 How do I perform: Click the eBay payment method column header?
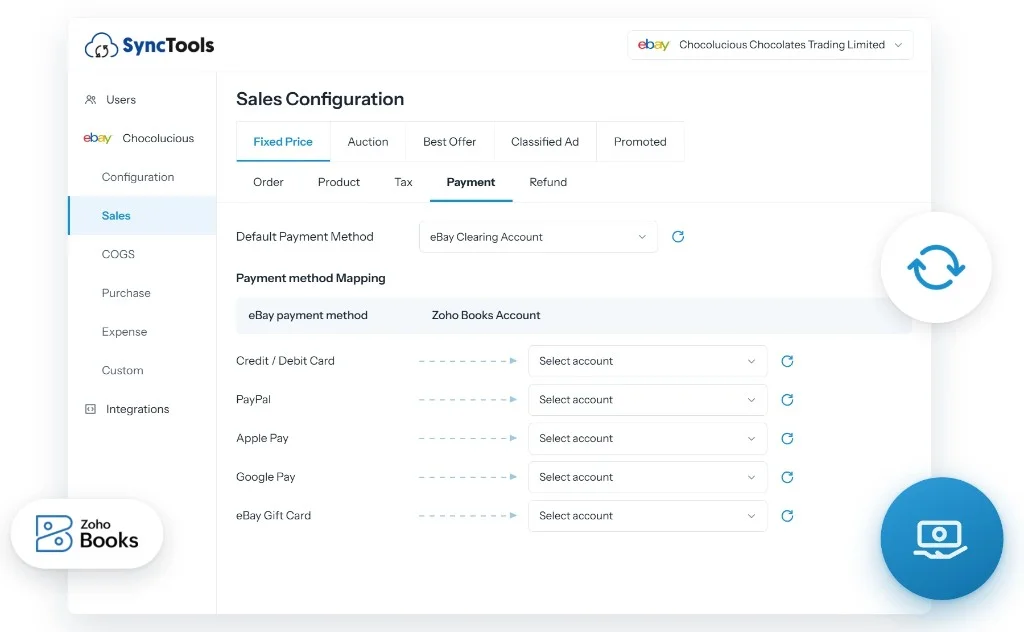click(308, 315)
